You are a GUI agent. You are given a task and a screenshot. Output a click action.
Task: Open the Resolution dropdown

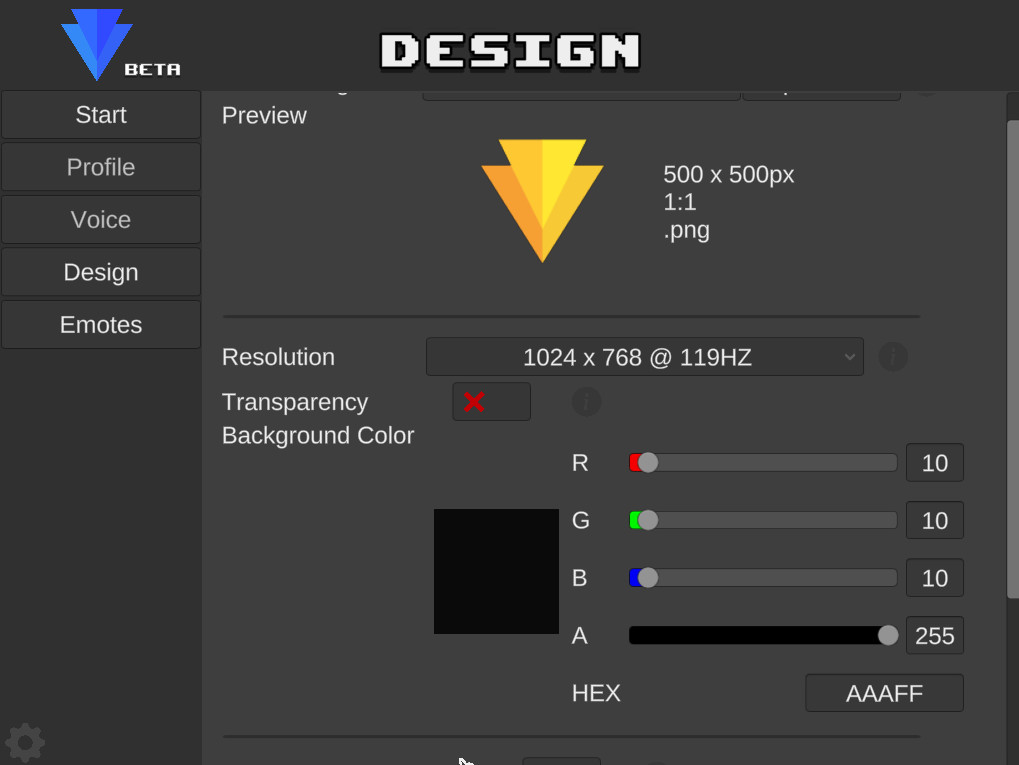tap(645, 356)
